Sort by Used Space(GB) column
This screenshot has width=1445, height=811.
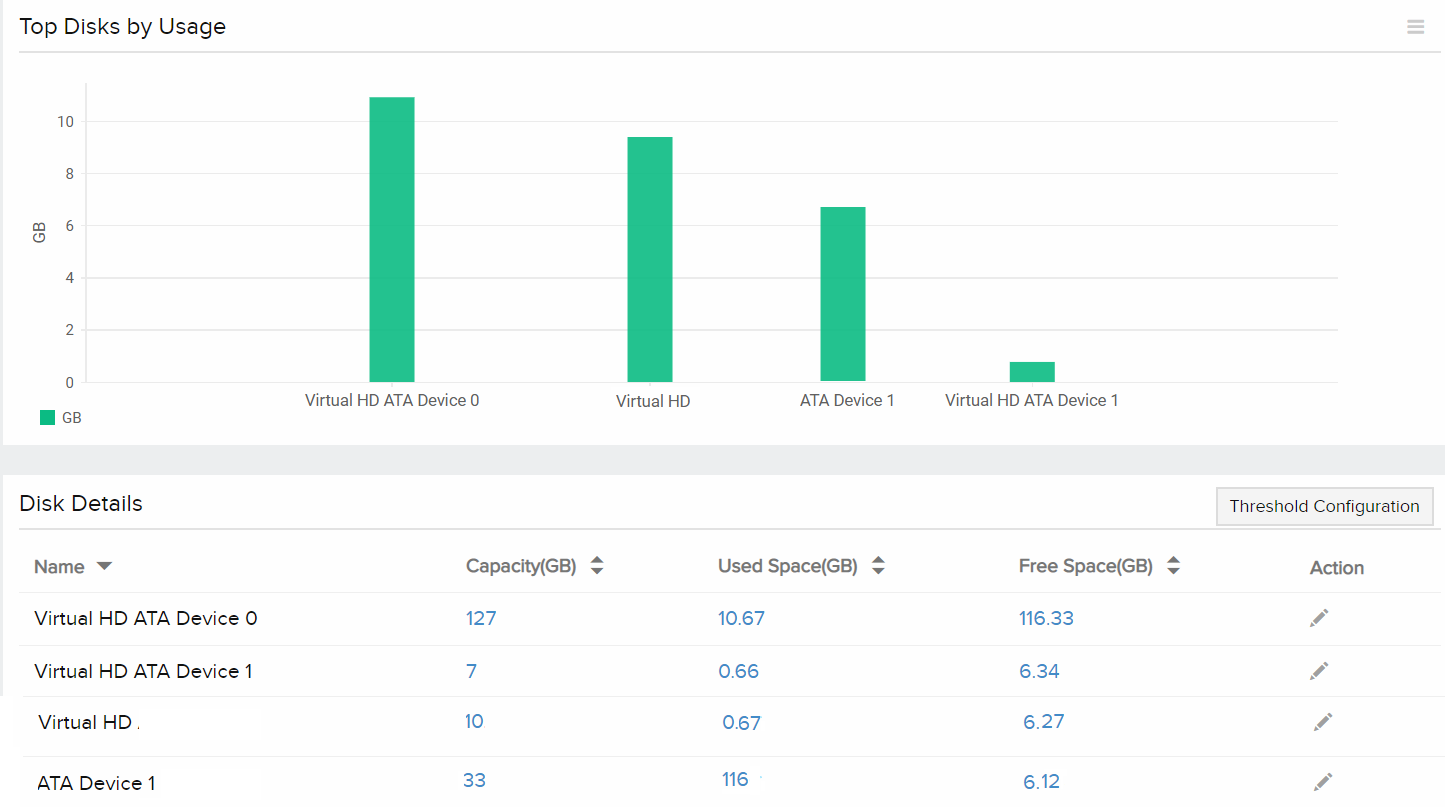tap(878, 566)
